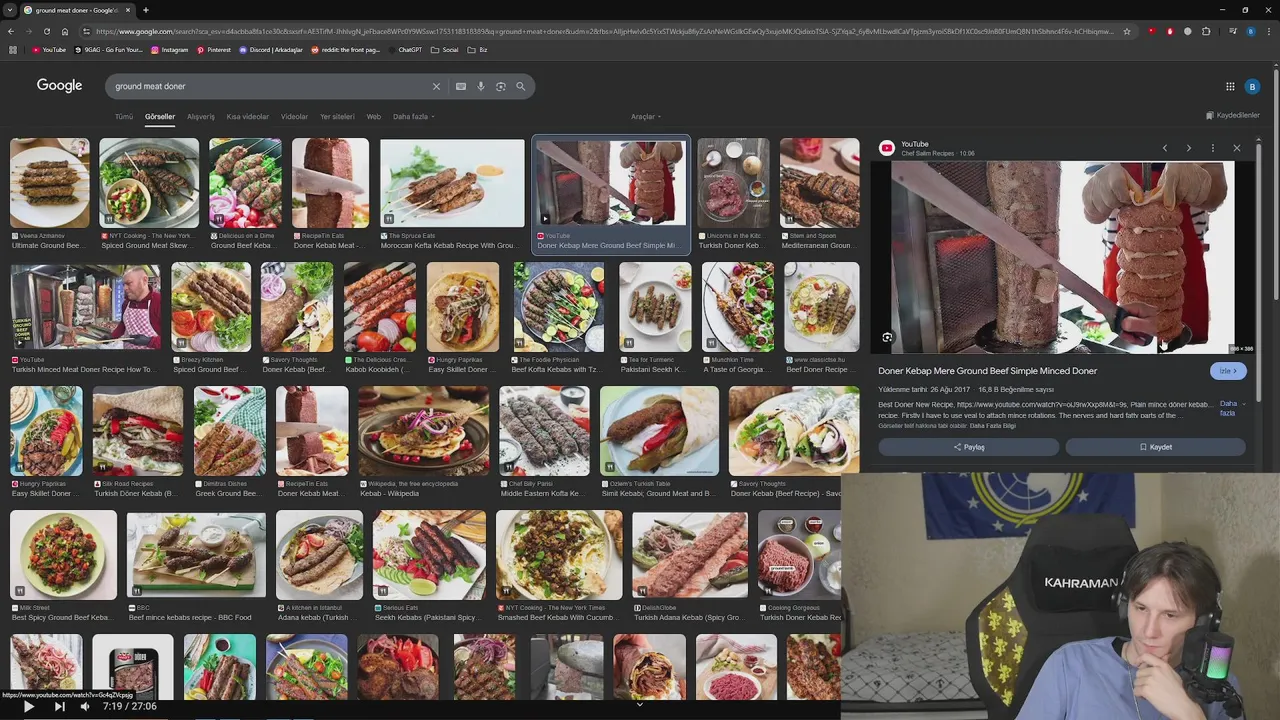Open the Pinterest bookmark

tap(214, 50)
